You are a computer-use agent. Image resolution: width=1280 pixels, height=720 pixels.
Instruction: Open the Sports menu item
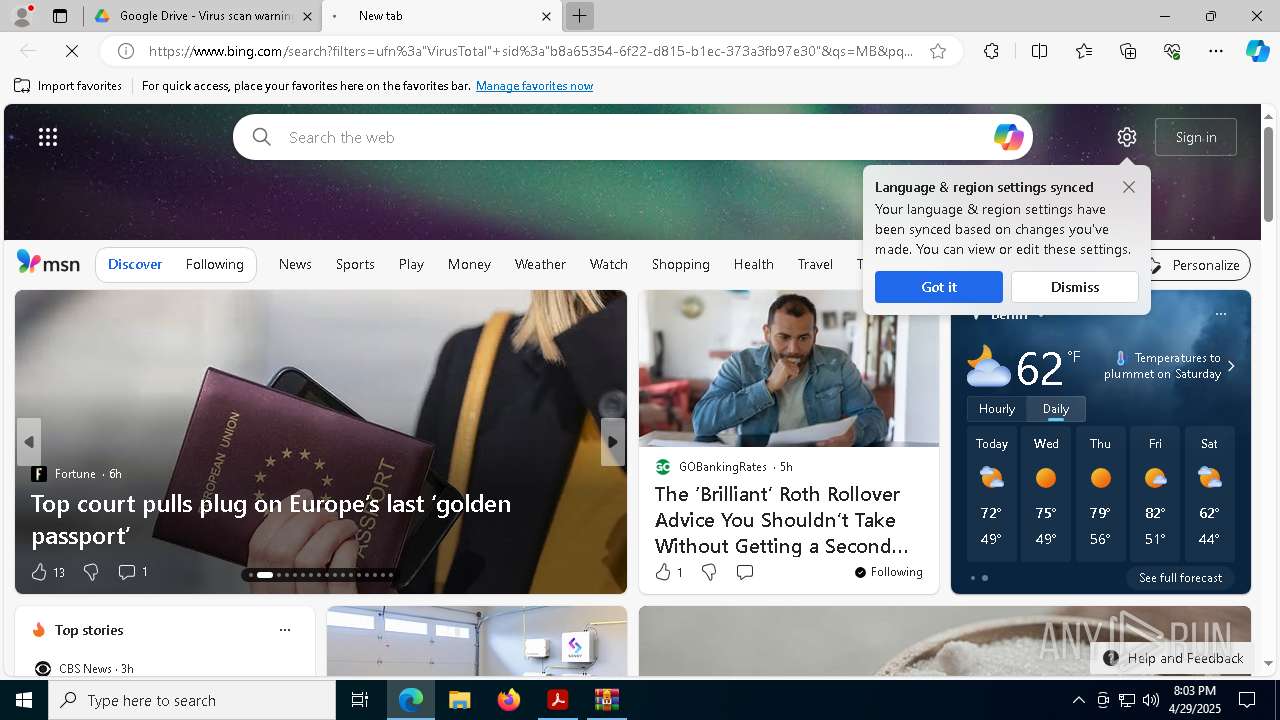(x=355, y=264)
